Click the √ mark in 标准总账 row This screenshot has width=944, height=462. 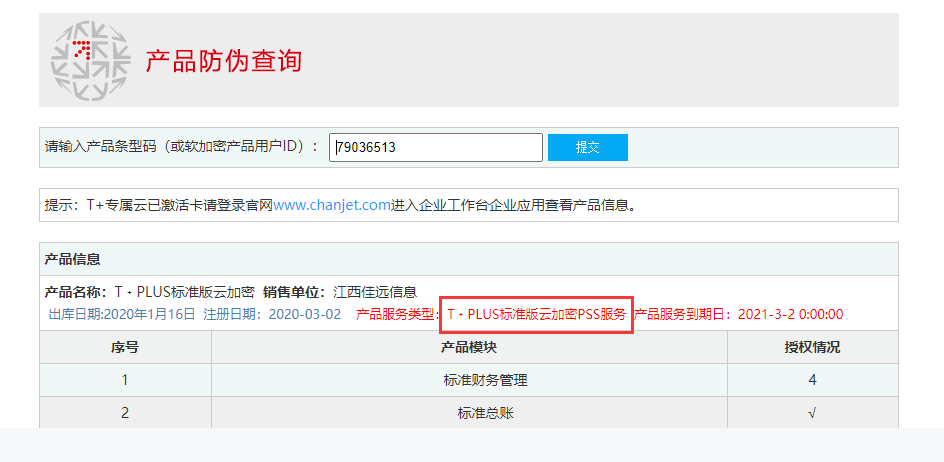pos(812,413)
